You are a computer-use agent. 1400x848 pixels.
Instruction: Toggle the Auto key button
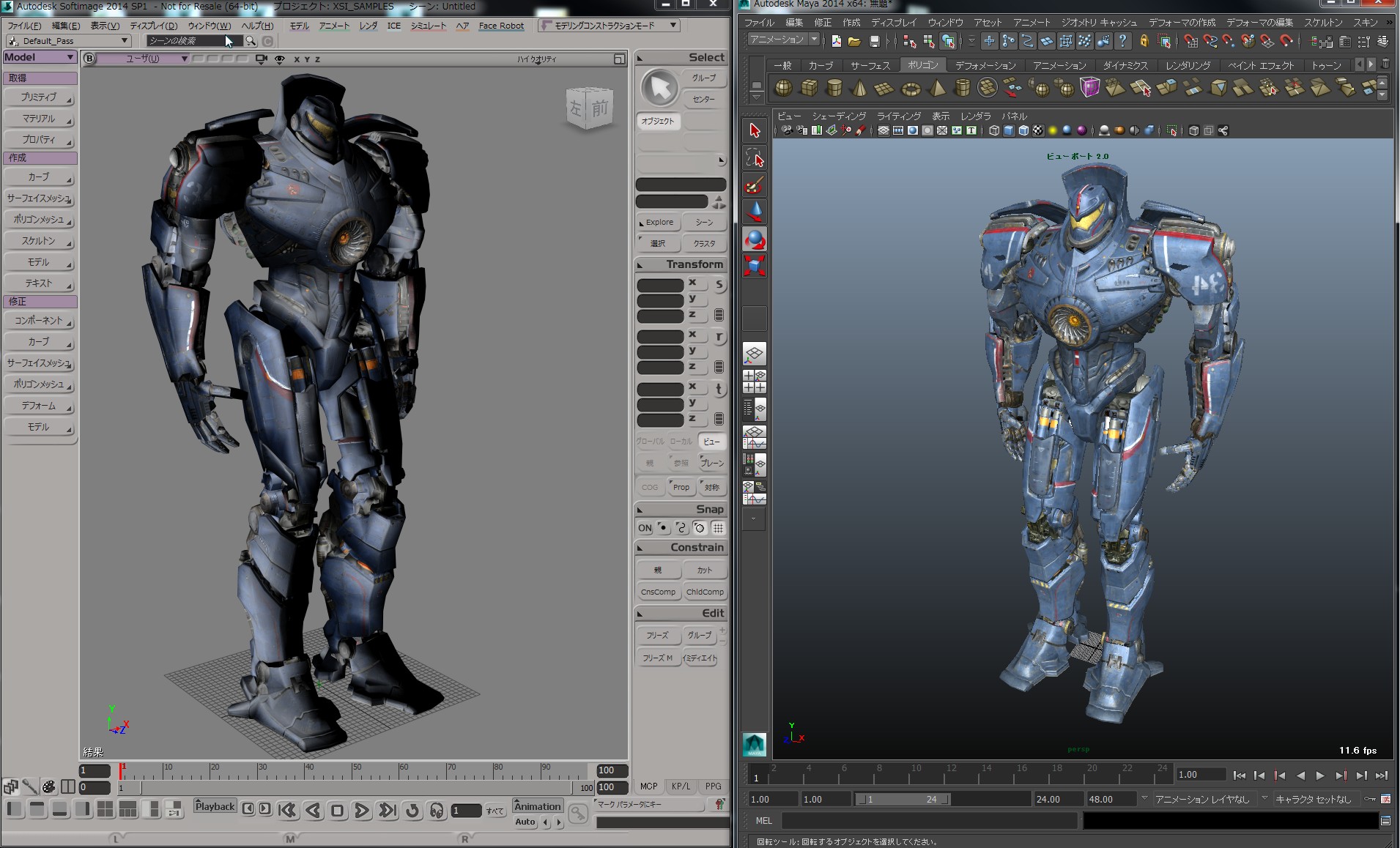(525, 822)
